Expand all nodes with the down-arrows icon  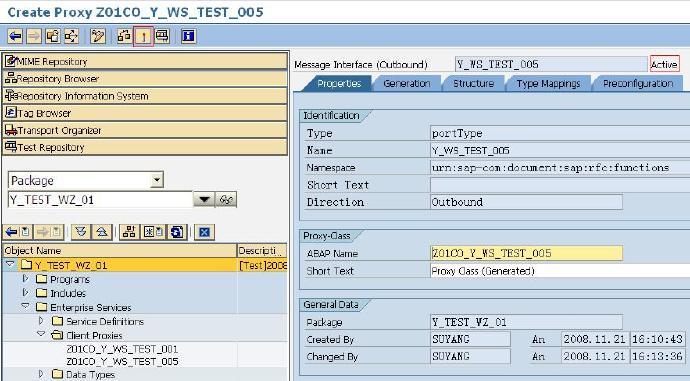pyautogui.click(x=81, y=232)
